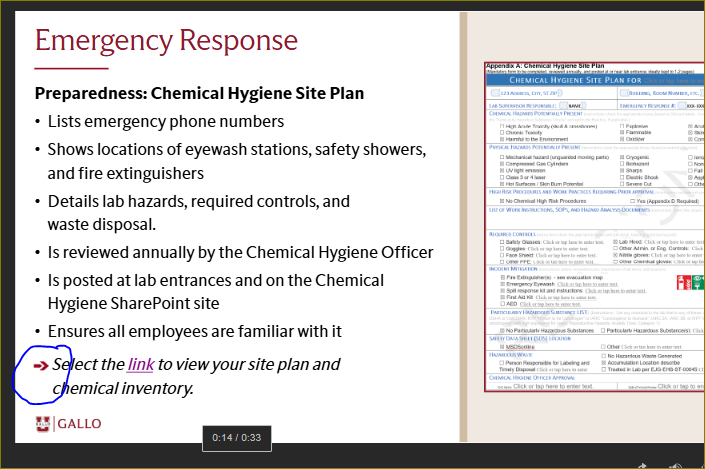This screenshot has width=705, height=469.
Task: Click the Emergency Response slide title
Action: pos(166,40)
